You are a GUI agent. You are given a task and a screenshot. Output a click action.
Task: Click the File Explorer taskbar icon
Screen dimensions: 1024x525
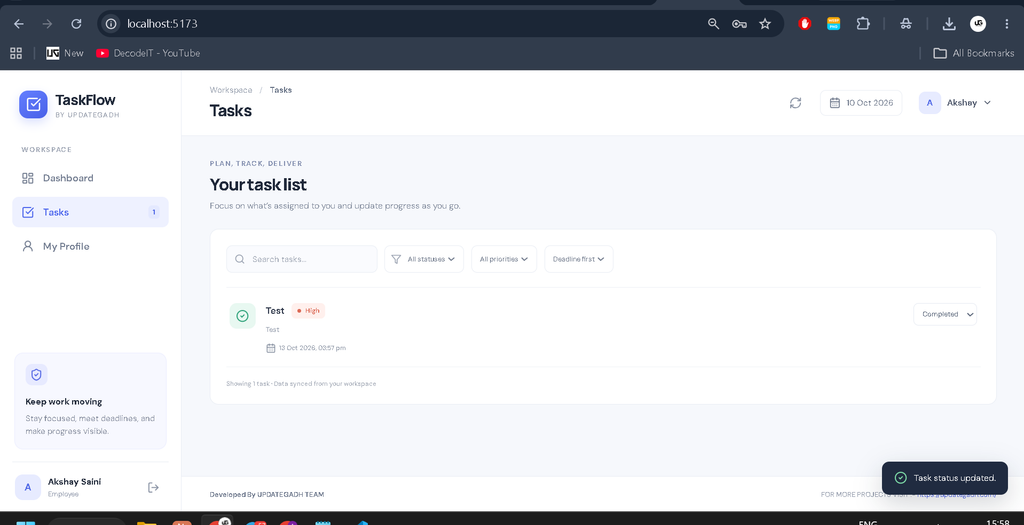146,522
